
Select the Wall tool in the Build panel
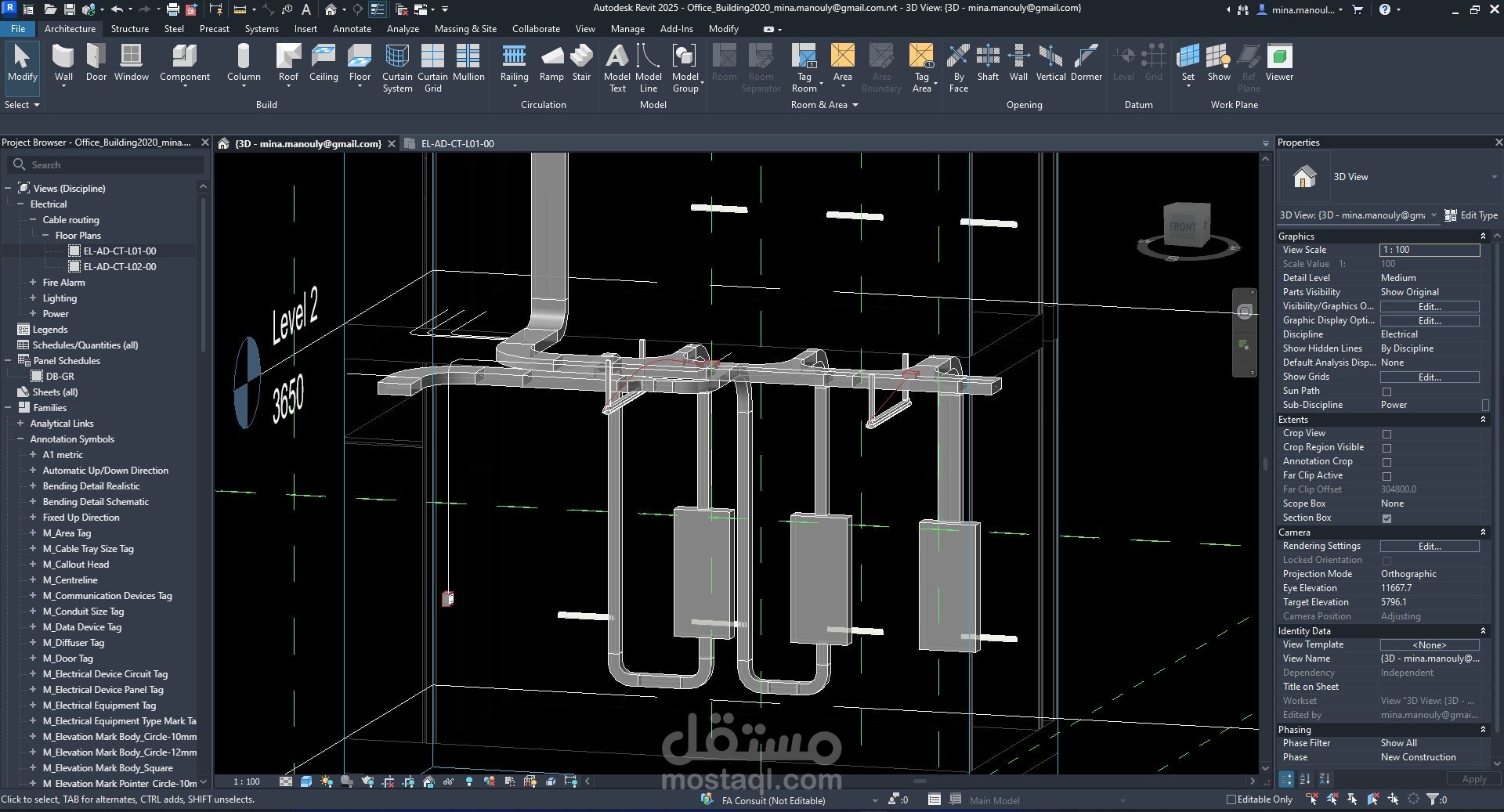click(x=63, y=63)
